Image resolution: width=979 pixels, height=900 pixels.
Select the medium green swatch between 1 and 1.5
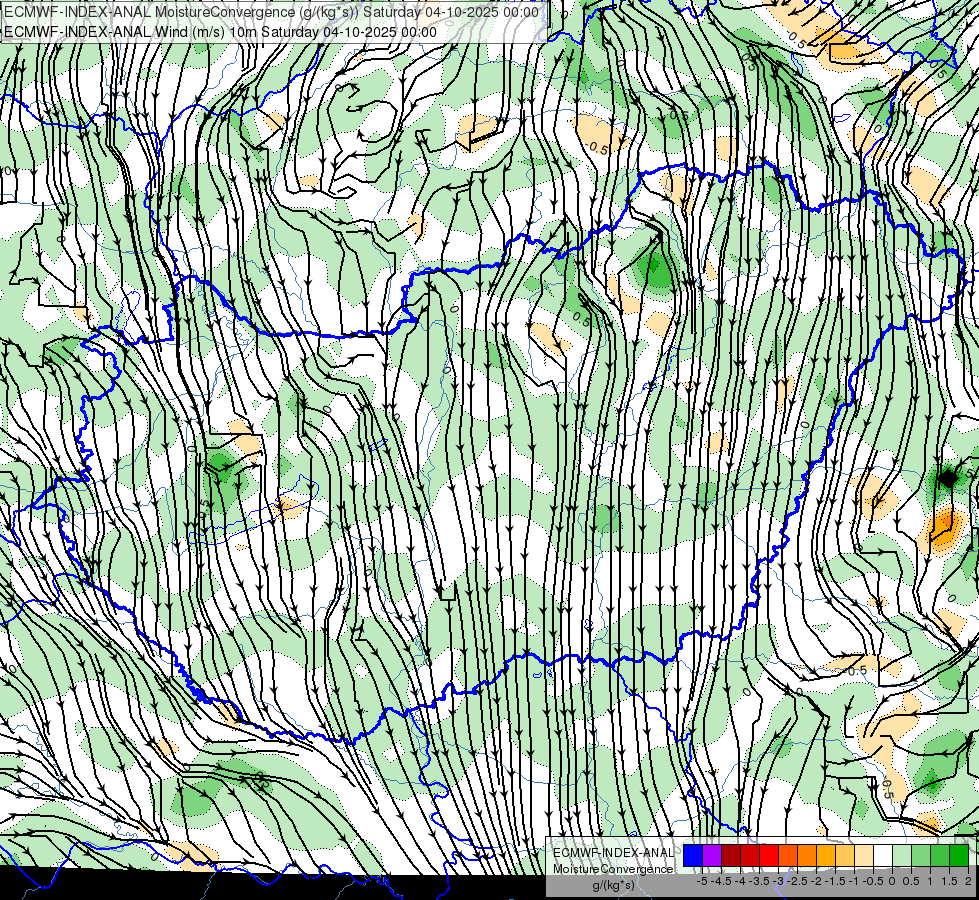click(940, 856)
